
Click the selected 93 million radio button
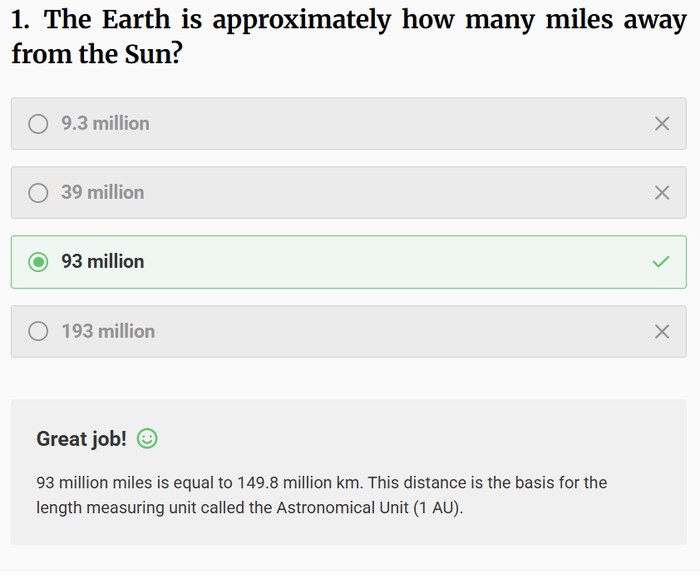coord(38,262)
